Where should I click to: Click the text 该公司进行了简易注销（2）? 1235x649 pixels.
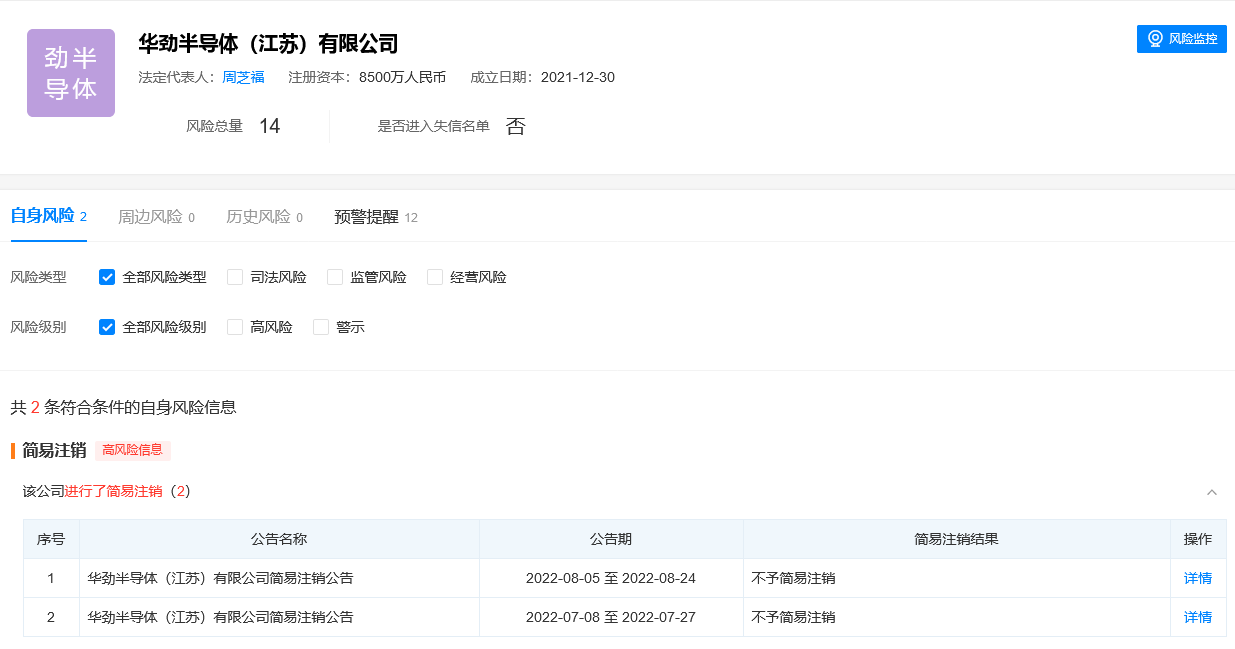[x=106, y=491]
